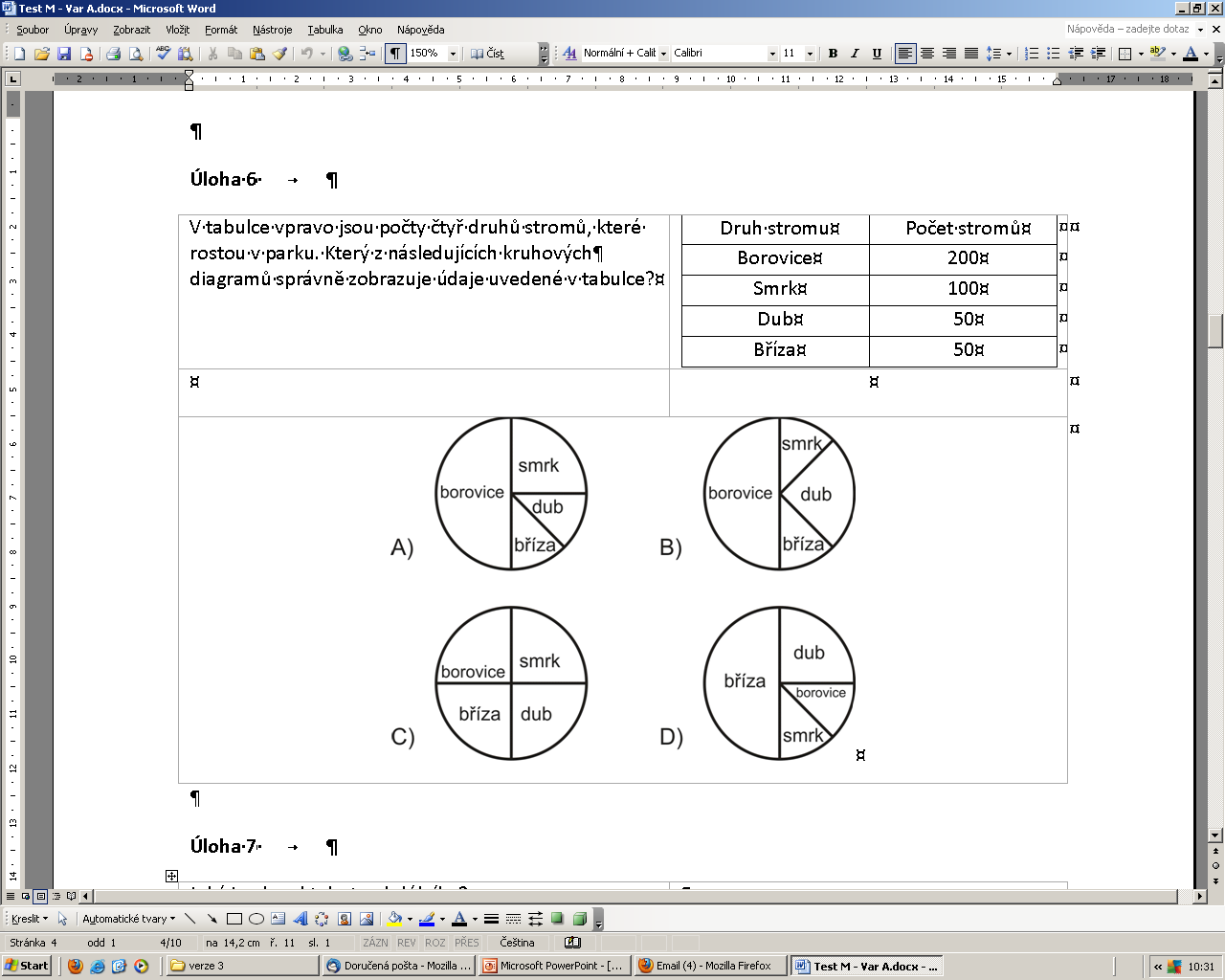The height and width of the screenshot is (980, 1225).
Task: Select the Line drawing tool
Action: [189, 919]
